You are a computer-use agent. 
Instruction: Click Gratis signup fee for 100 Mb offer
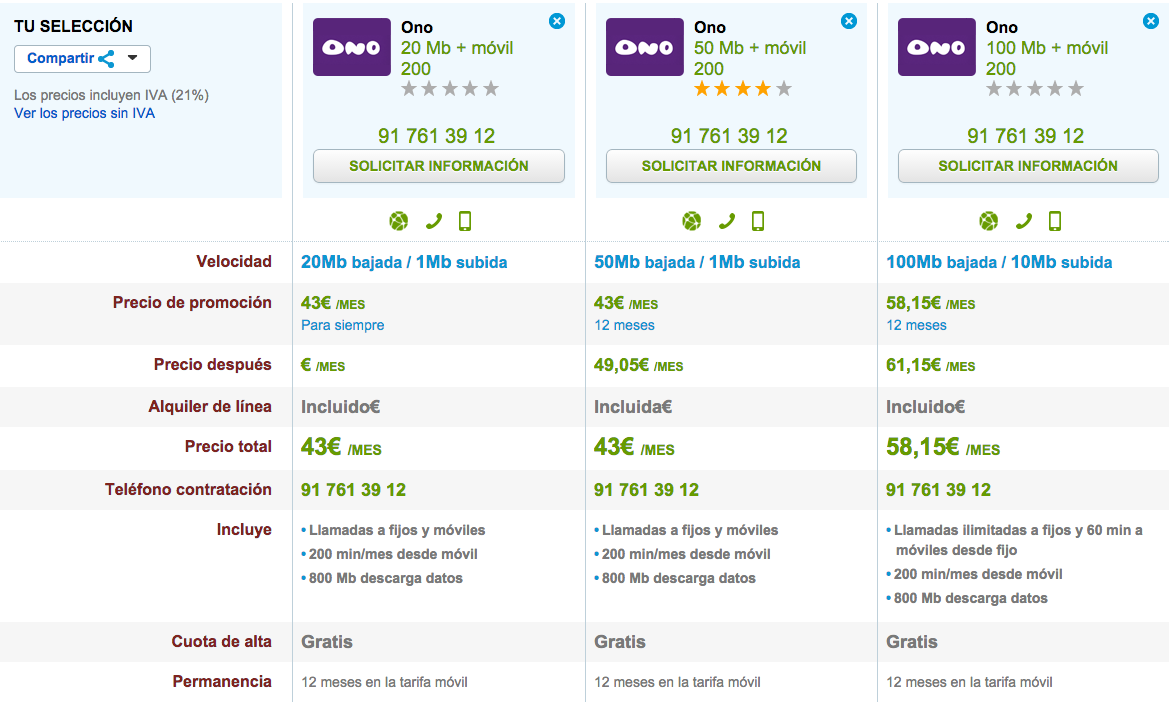coord(911,642)
